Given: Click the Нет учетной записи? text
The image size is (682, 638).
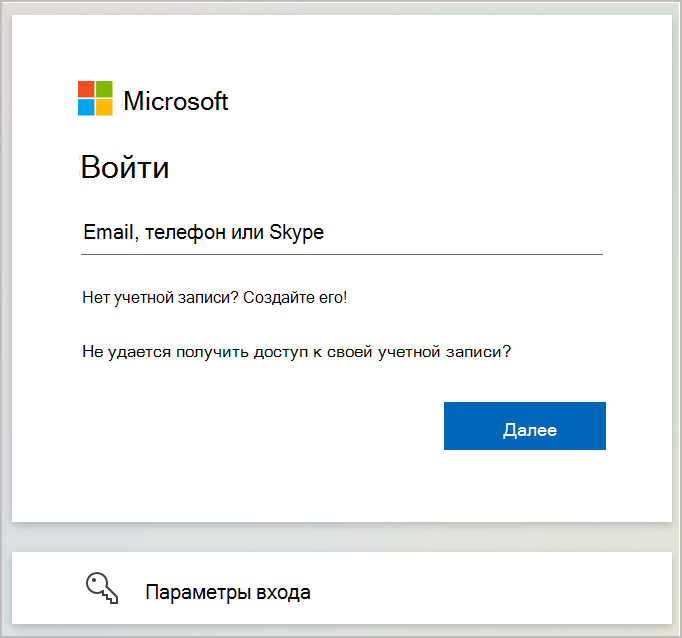Looking at the screenshot, I should point(160,297).
